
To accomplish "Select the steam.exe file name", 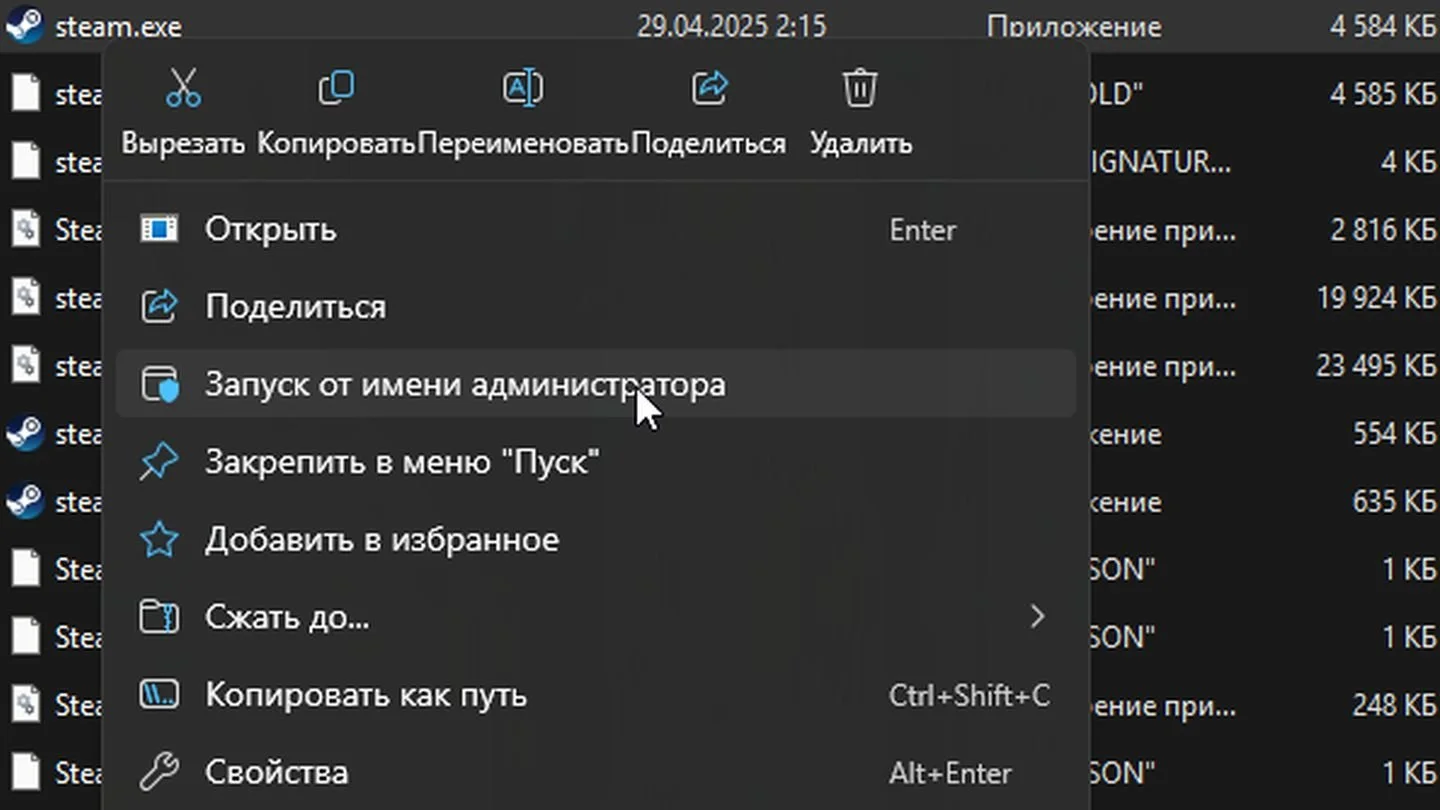I will [x=118, y=27].
